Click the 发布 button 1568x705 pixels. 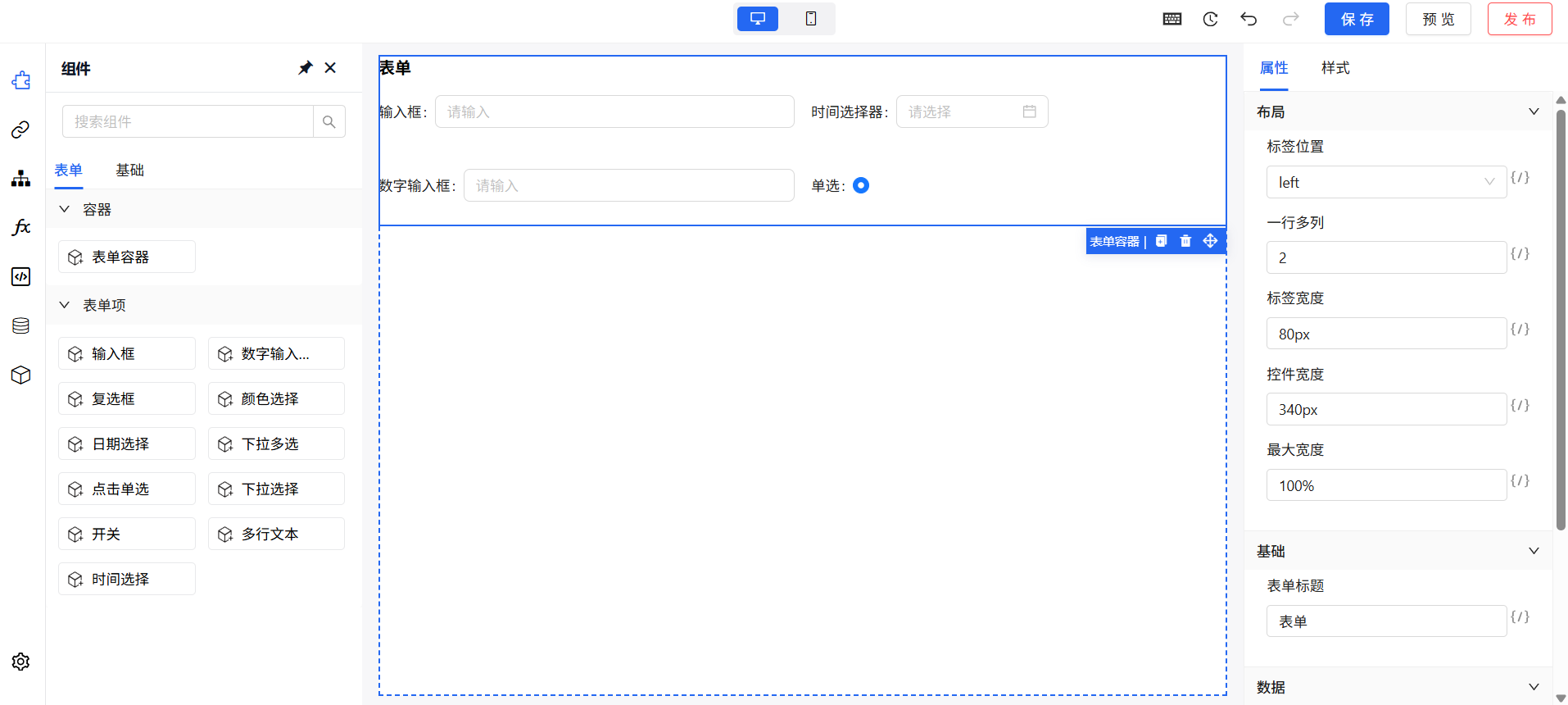click(1519, 19)
